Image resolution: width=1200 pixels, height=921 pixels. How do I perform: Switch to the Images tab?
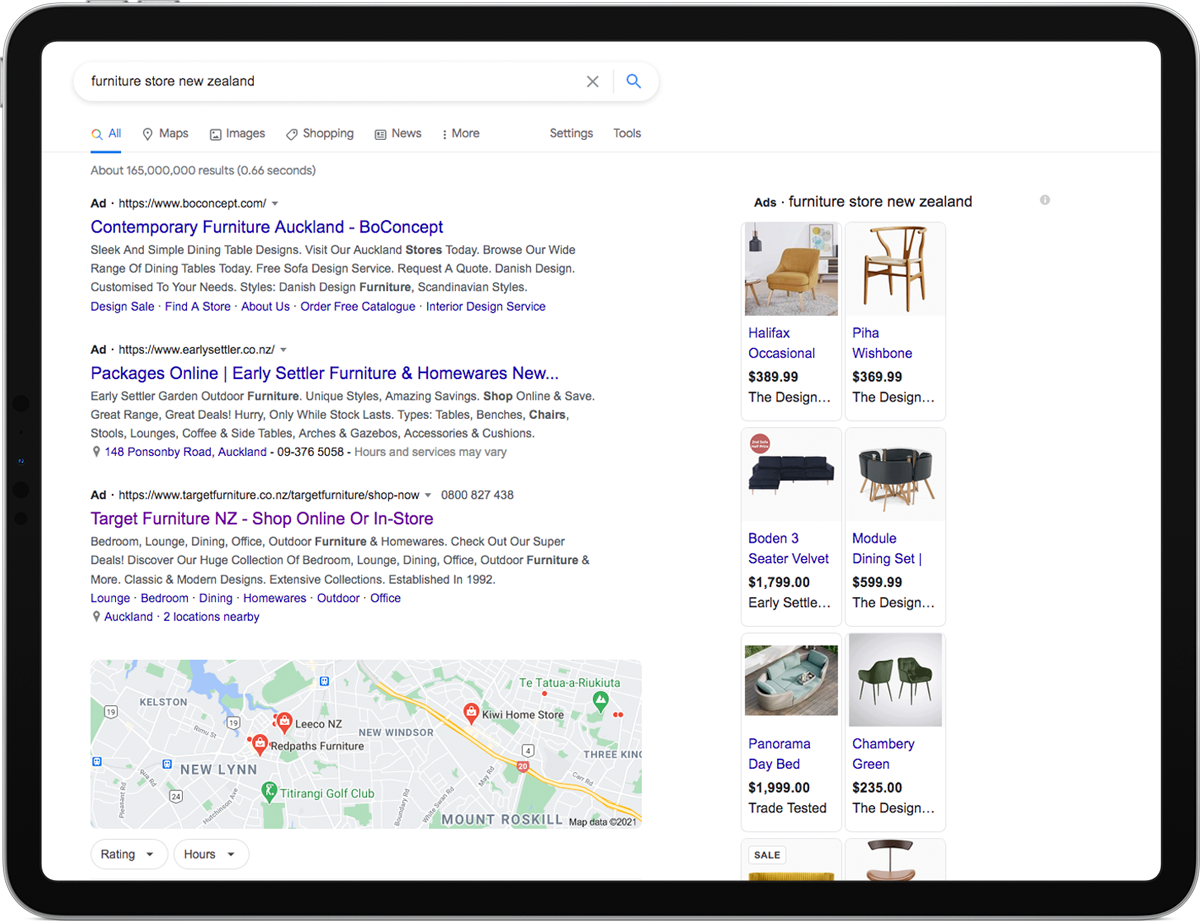(237, 134)
